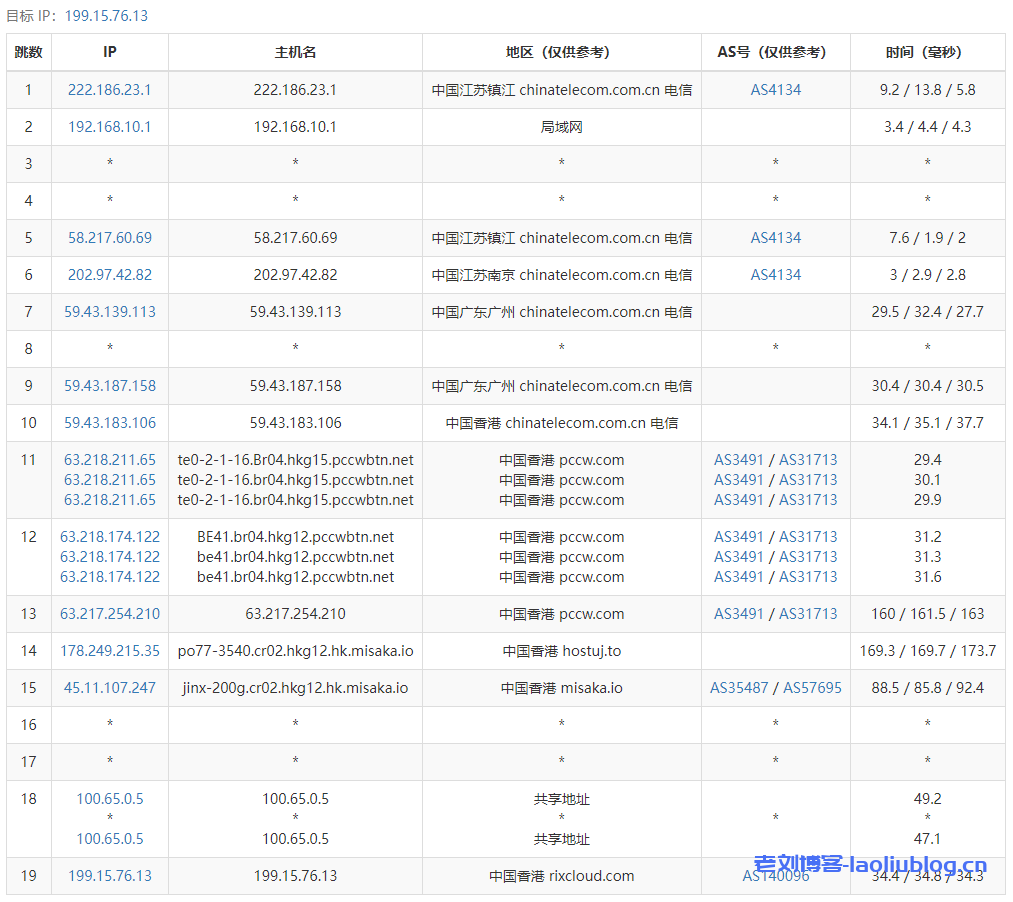Click IP link 199.15.76.13 in hop 19 row

(110, 876)
